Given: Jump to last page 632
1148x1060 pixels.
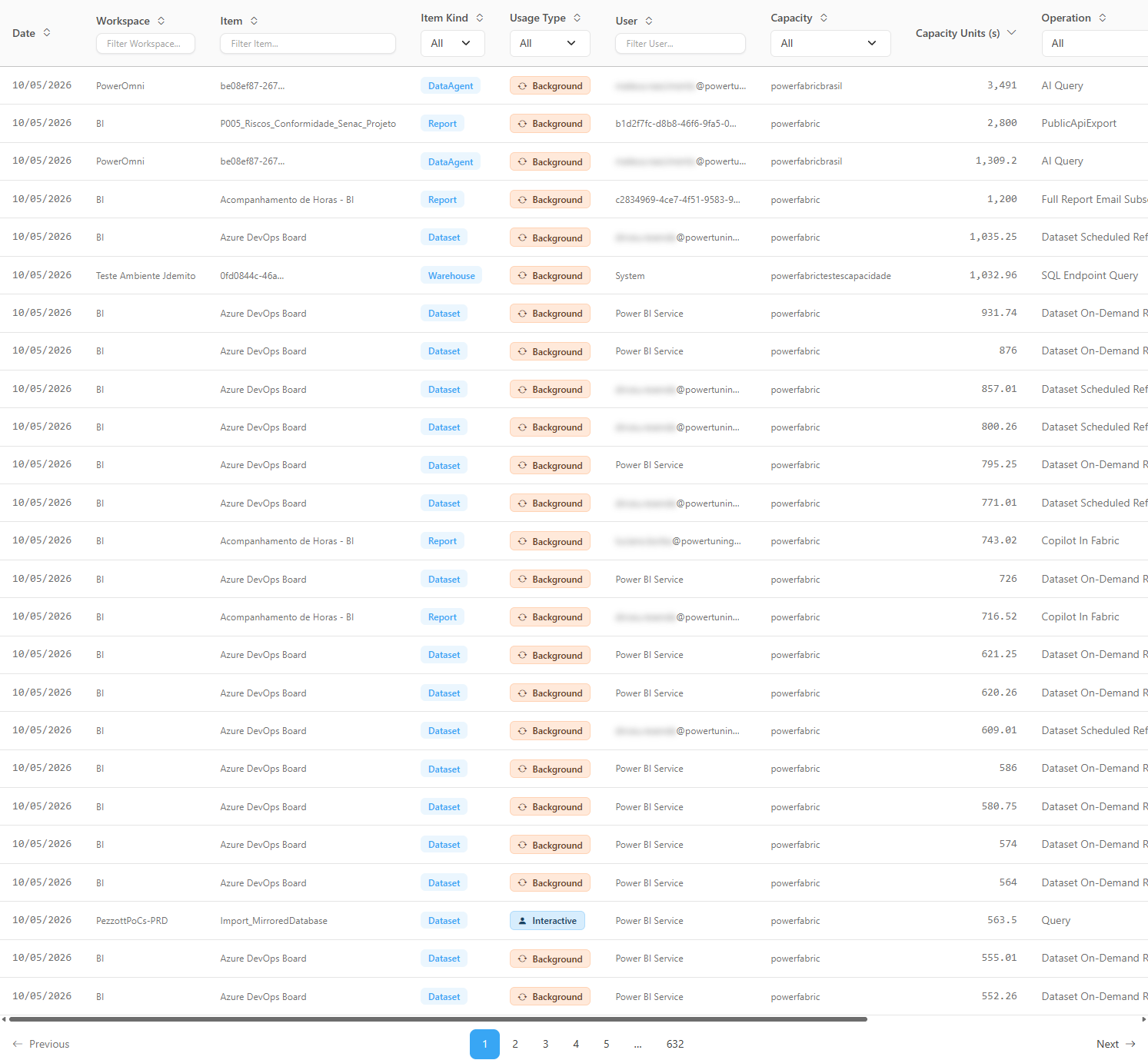Looking at the screenshot, I should 675,1044.
